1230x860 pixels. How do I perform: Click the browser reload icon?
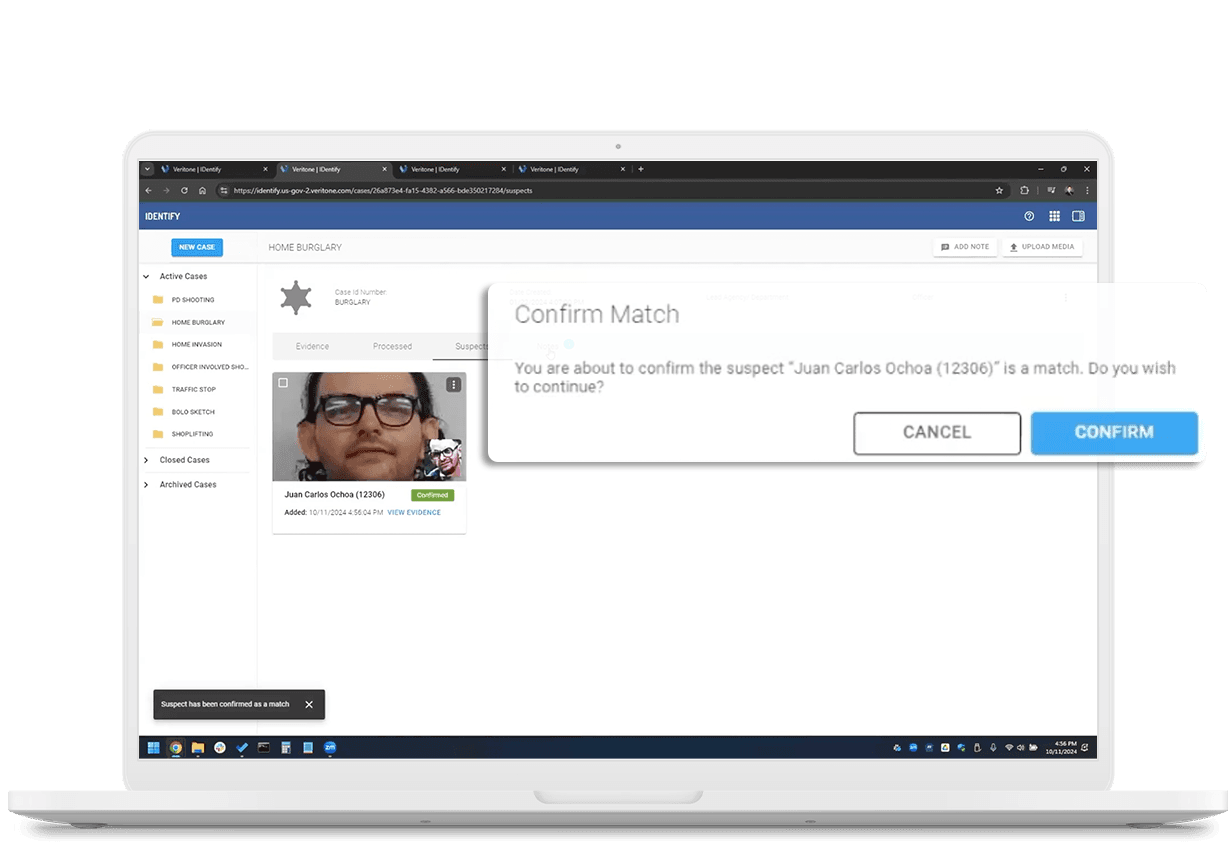tap(184, 190)
